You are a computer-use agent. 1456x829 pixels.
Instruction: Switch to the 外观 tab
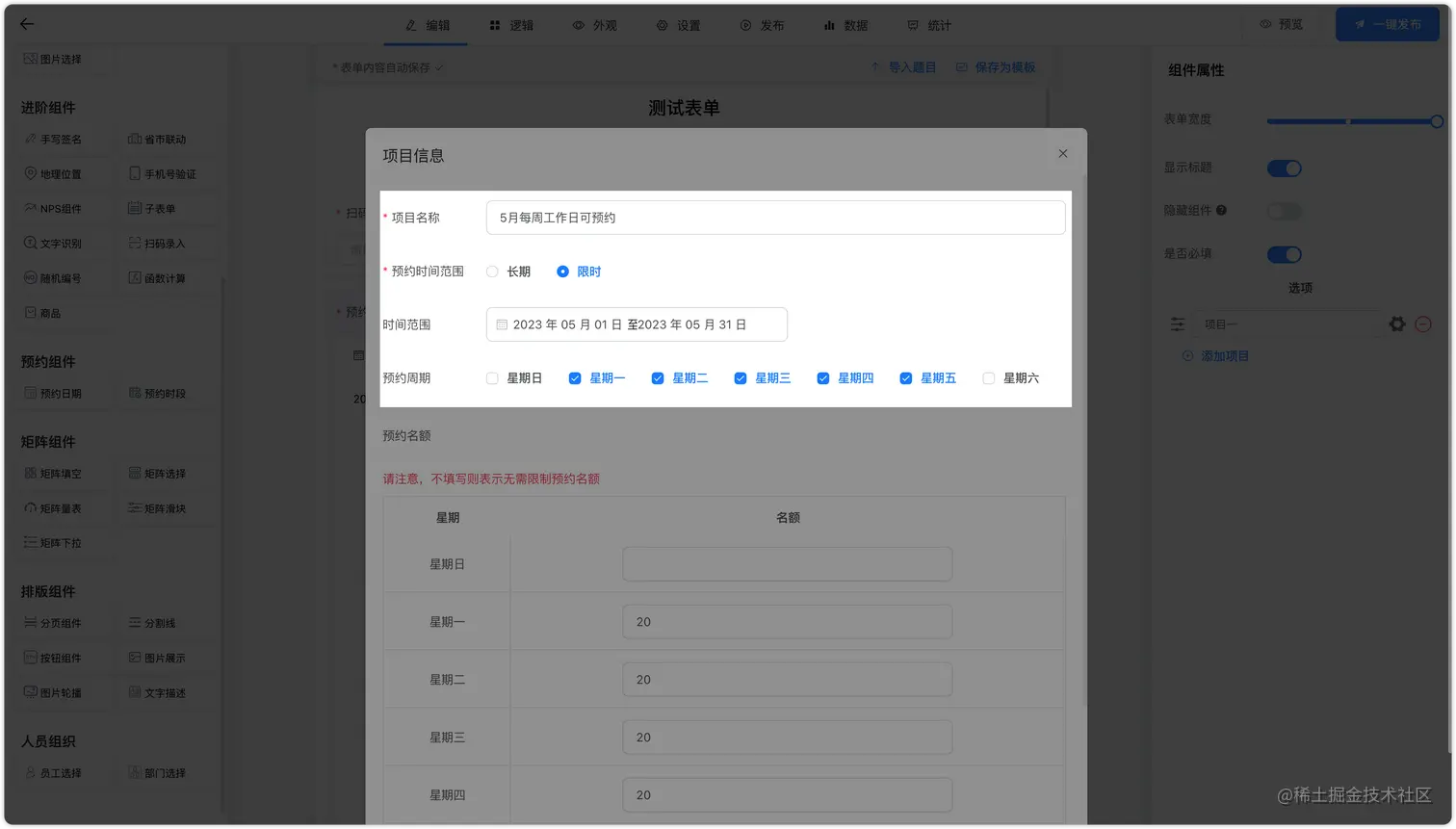pos(594,25)
